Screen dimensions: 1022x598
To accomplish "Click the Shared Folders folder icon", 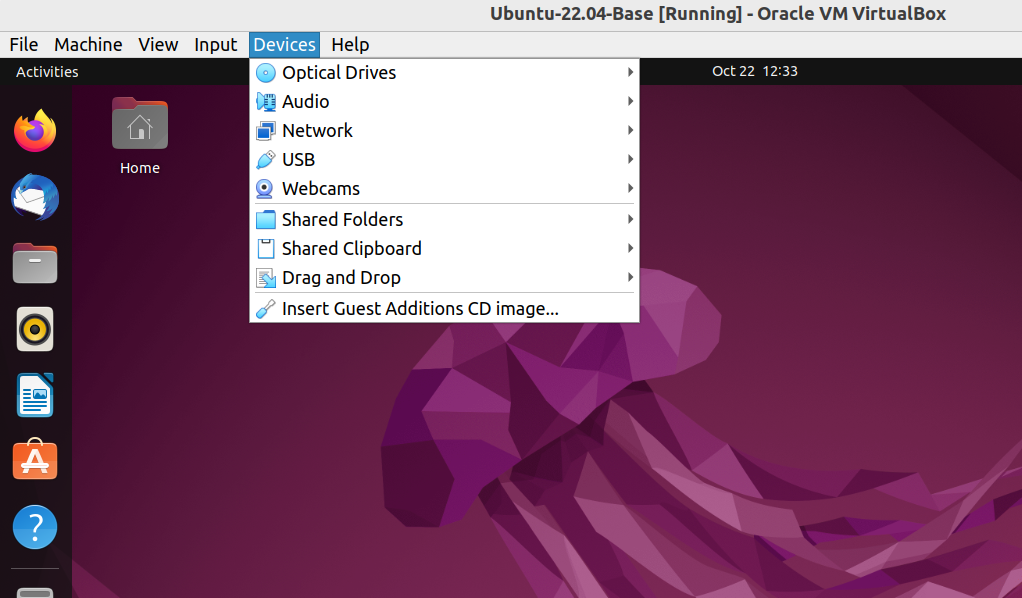I will point(266,220).
